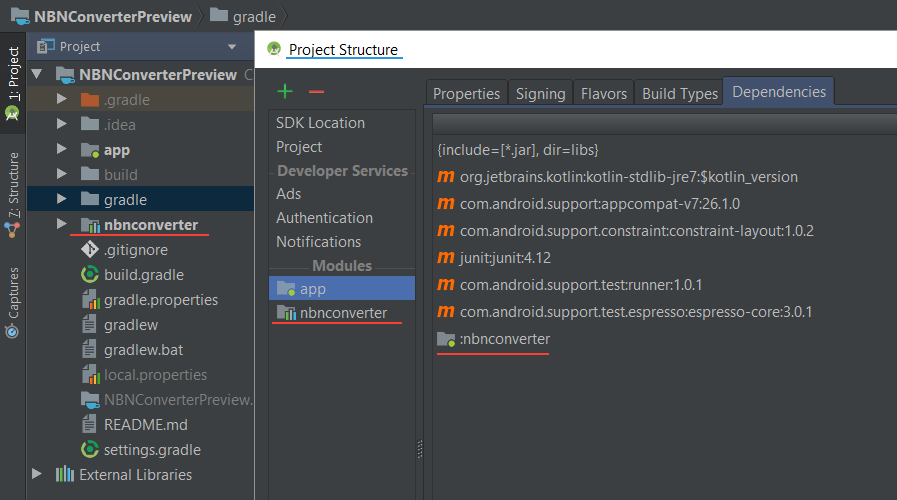
Task: Click the dependencies table header bar
Action: (664, 124)
